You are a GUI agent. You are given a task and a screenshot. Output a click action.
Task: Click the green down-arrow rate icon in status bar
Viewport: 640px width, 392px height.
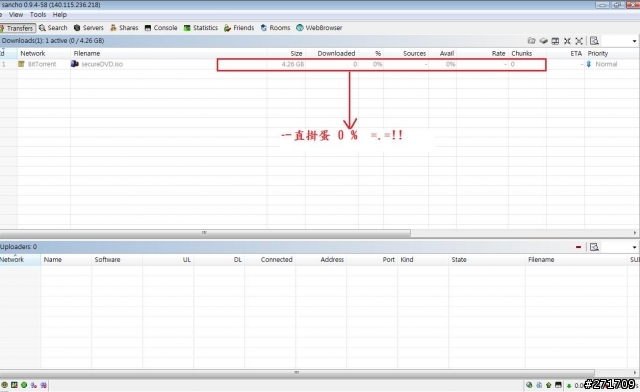pos(569,385)
